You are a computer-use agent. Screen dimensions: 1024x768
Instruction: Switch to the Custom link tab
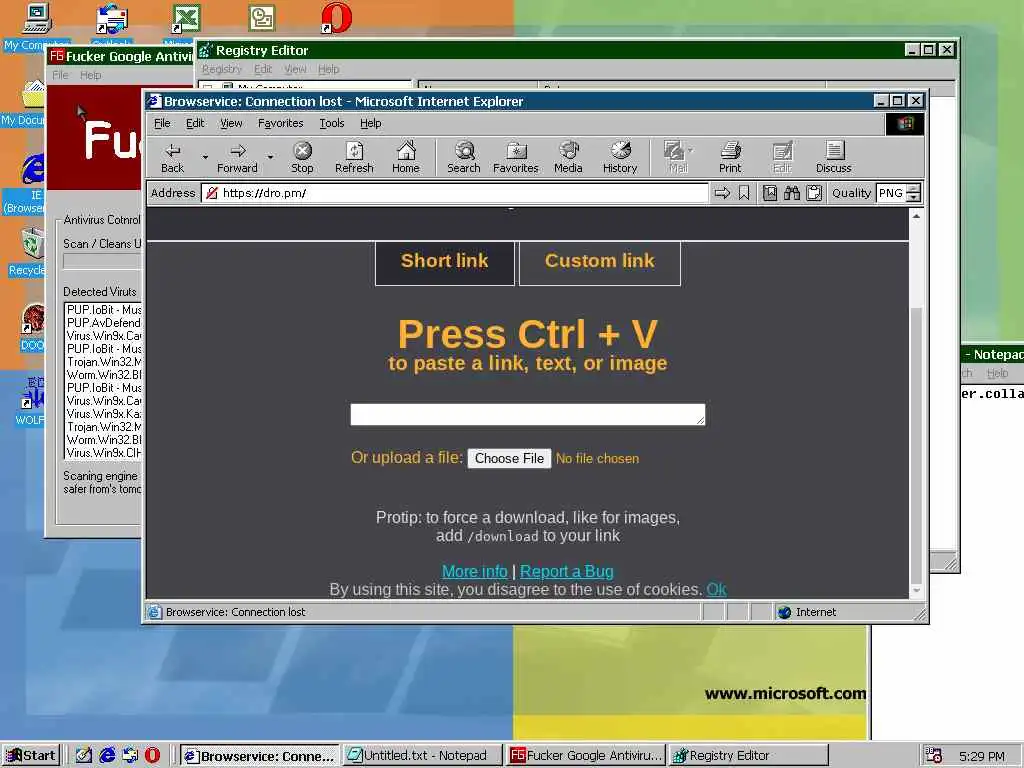point(600,263)
